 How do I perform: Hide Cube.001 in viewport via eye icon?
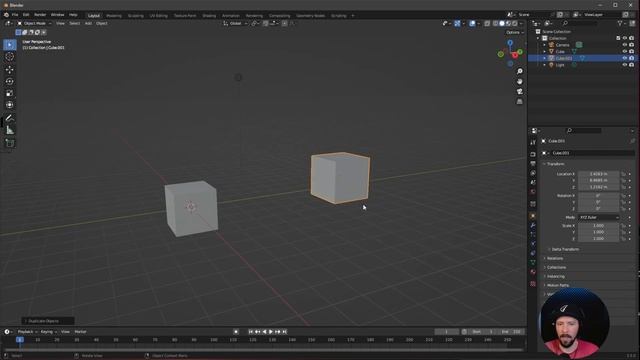coord(624,58)
